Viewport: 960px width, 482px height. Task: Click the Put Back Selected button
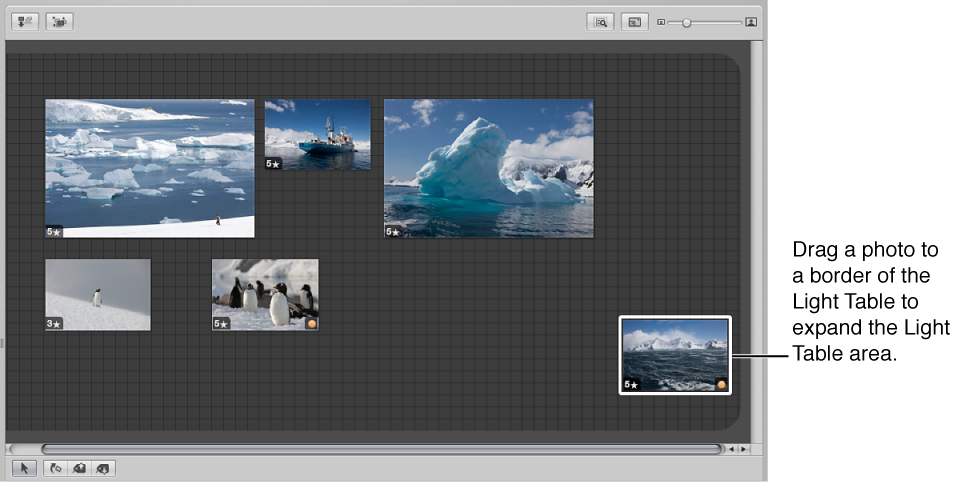25,21
